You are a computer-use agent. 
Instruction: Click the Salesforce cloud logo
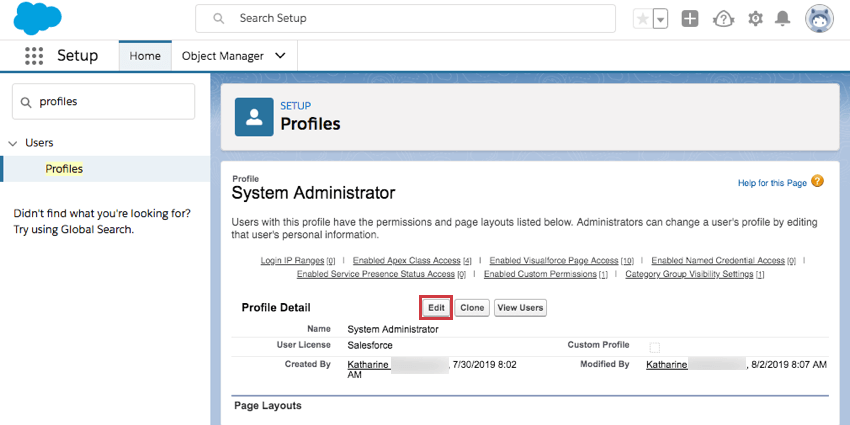coord(38,19)
